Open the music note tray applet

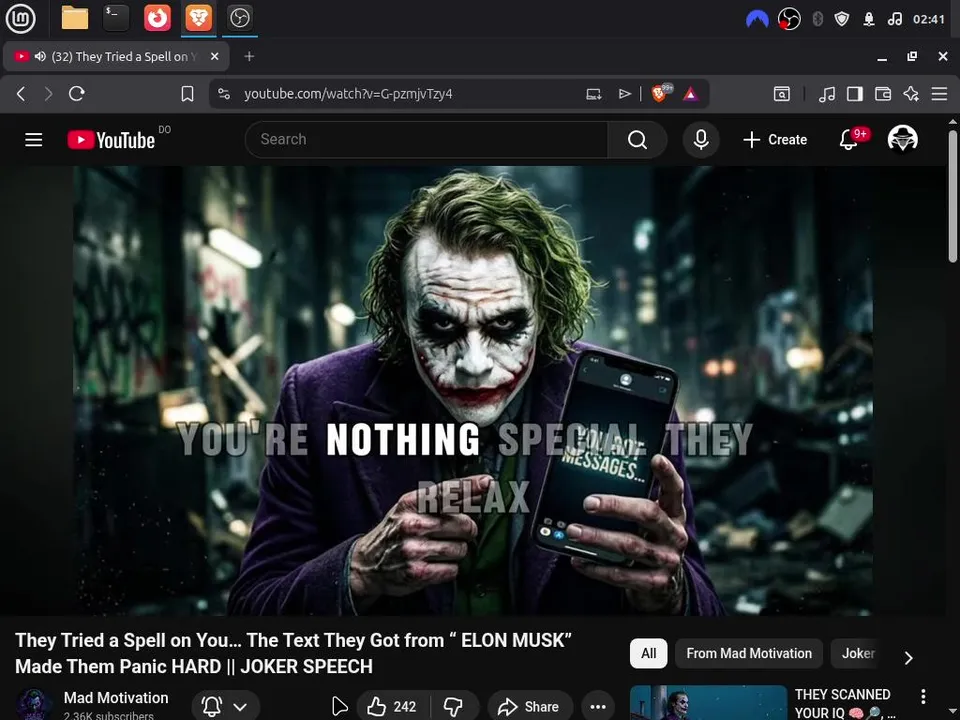tap(894, 19)
